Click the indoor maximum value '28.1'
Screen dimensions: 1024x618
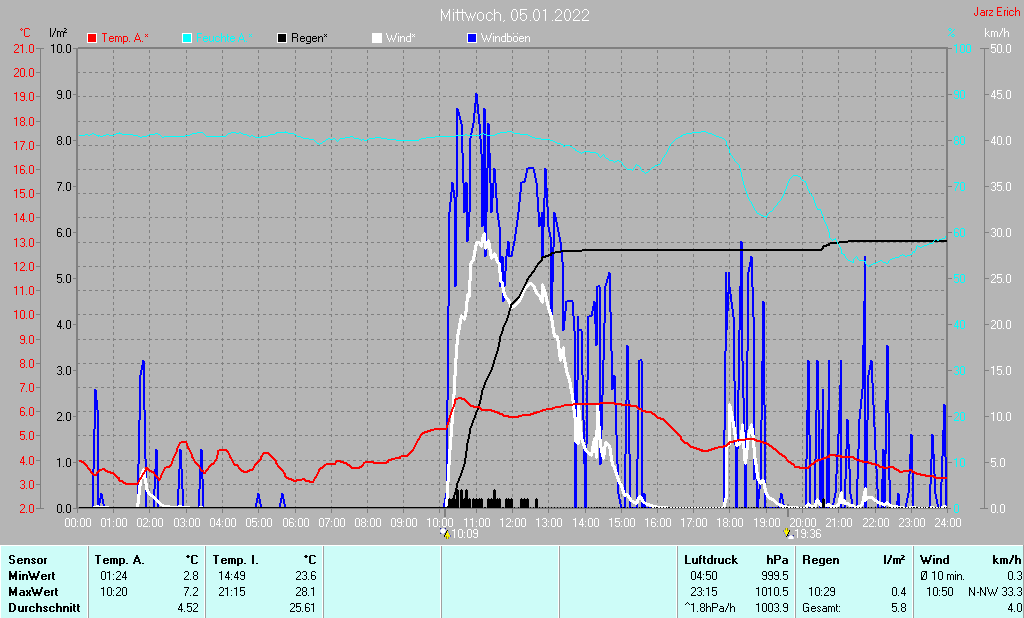306,592
